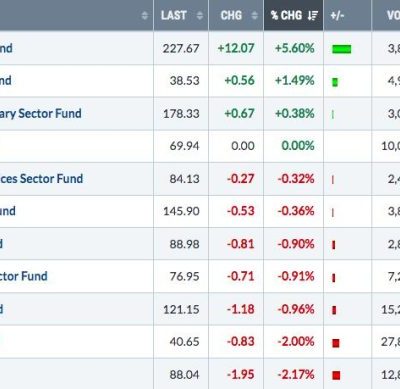The image size is (400, 389).
Task: Select the 227.67 last price cell
Action: (181, 49)
